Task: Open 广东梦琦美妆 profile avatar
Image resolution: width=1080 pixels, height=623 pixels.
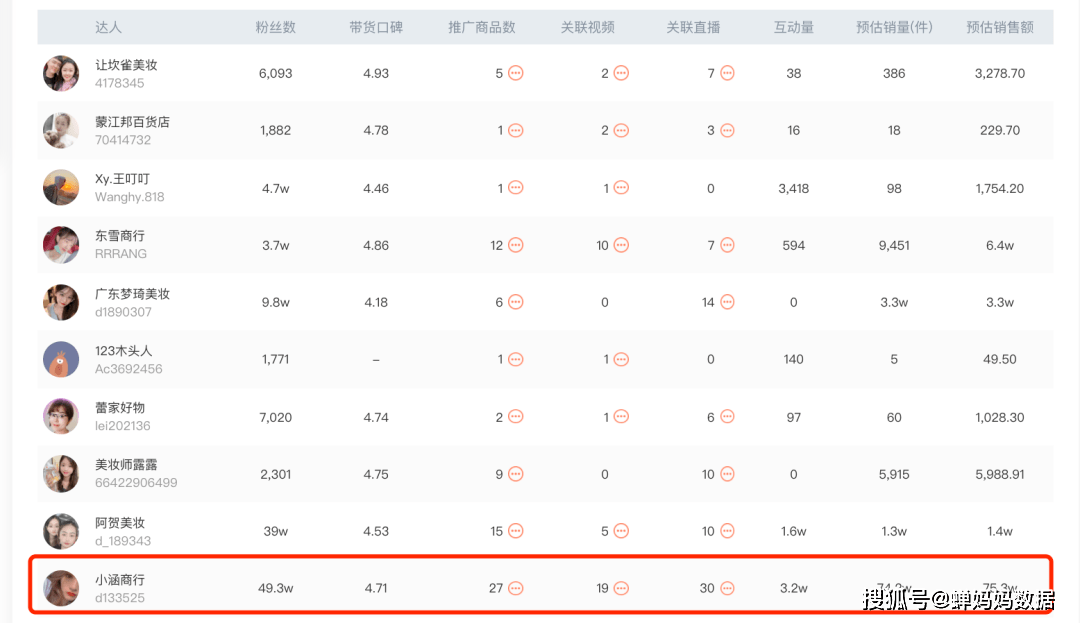Action: pyautogui.click(x=61, y=302)
